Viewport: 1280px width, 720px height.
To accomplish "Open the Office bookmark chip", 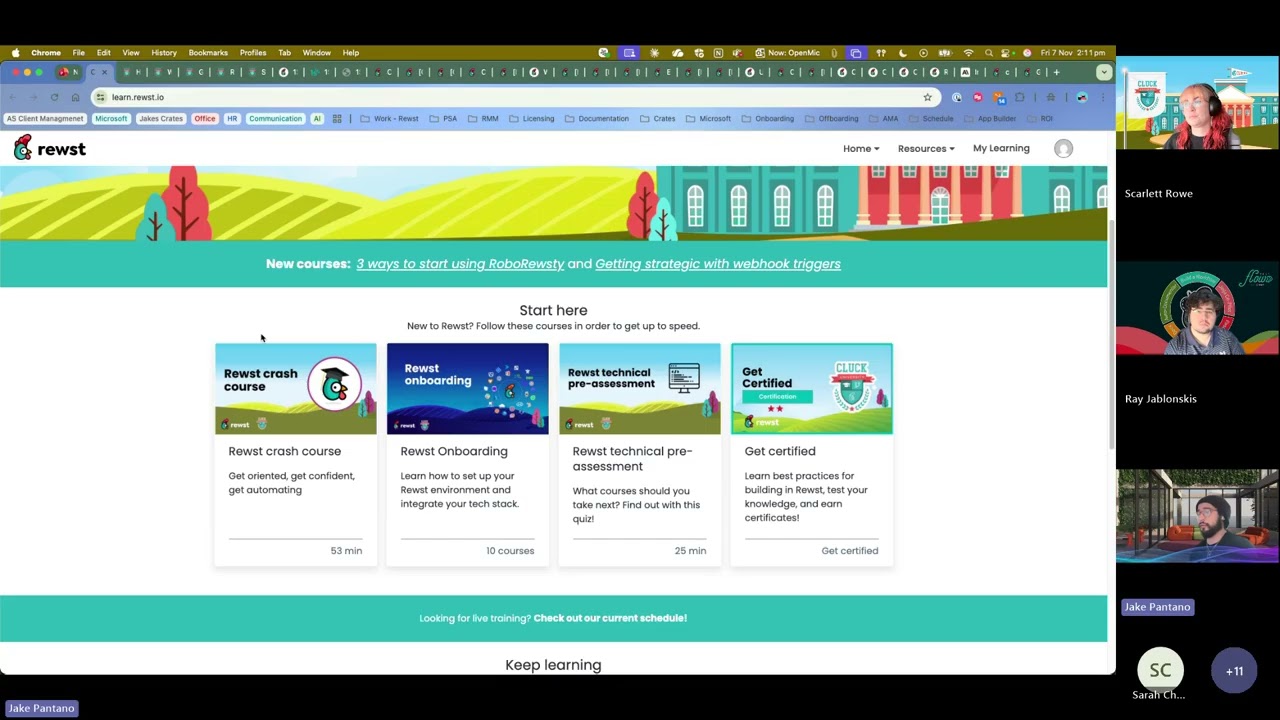I will 205,118.
